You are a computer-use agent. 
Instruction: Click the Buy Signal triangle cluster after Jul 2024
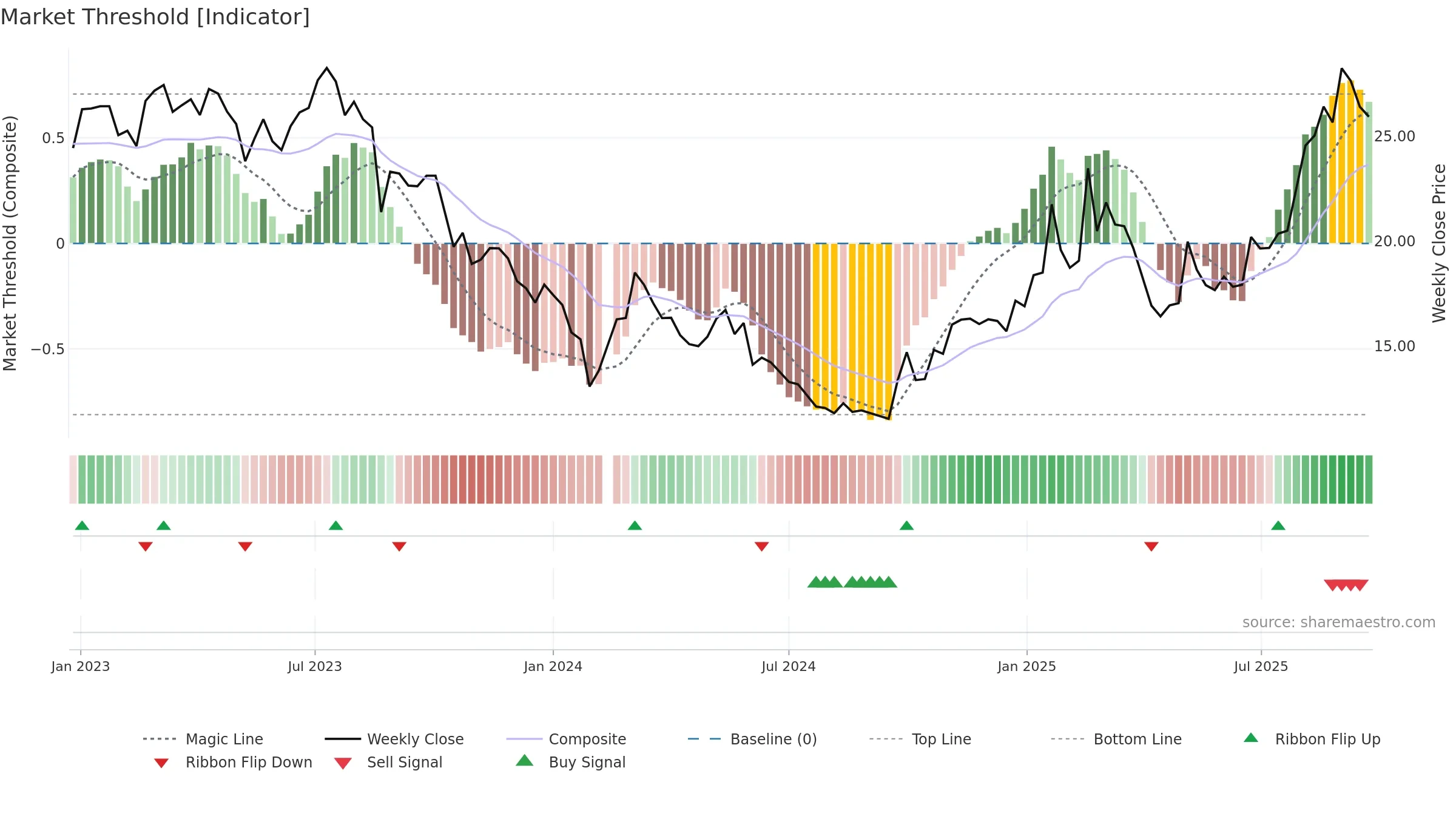pos(852,582)
